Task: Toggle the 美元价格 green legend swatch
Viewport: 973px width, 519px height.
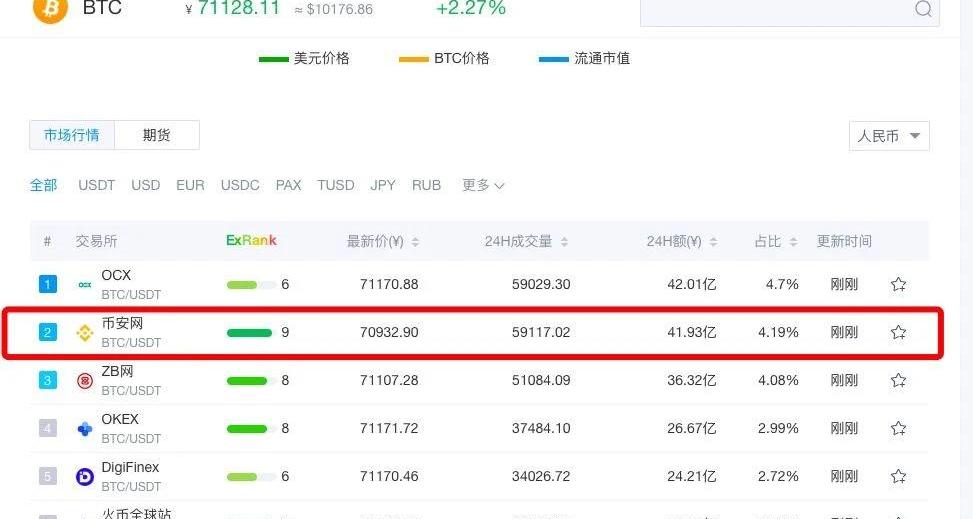Action: 273,59
